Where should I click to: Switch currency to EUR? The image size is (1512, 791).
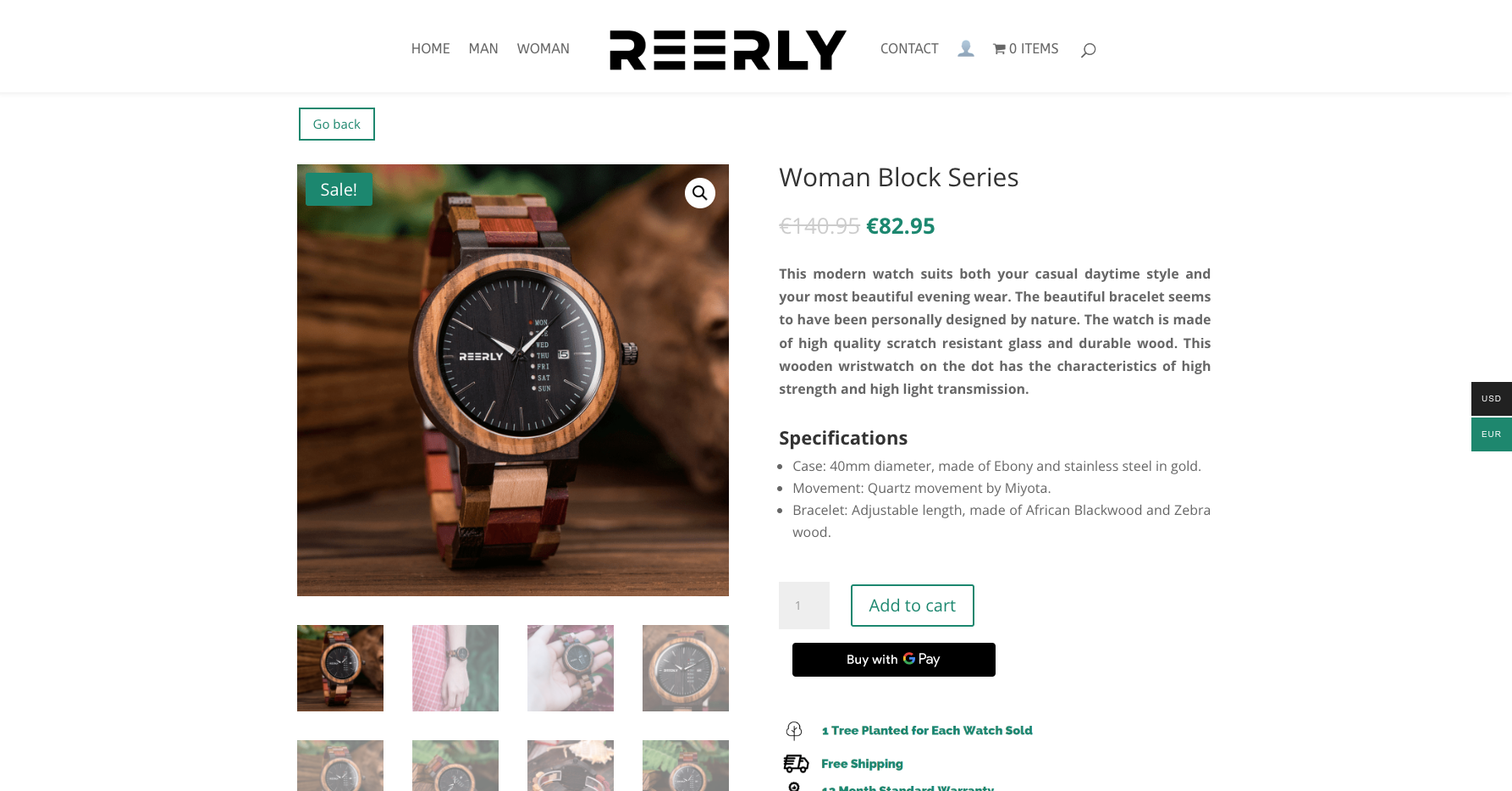pos(1492,434)
